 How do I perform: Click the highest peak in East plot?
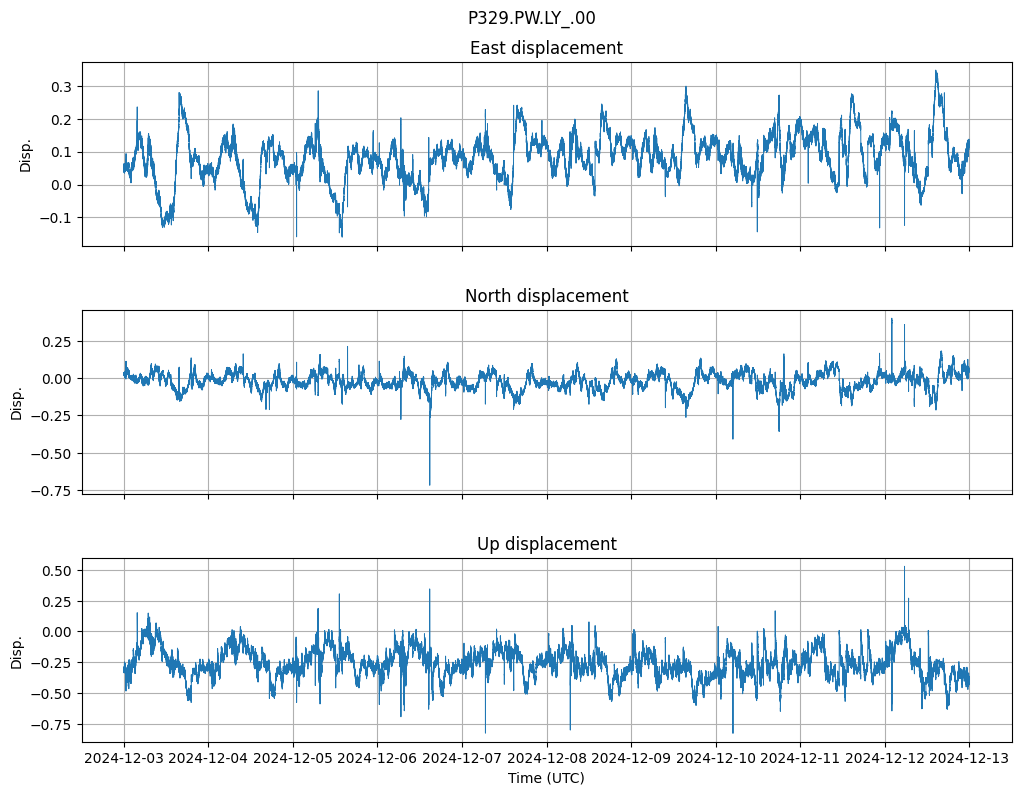[x=936, y=72]
